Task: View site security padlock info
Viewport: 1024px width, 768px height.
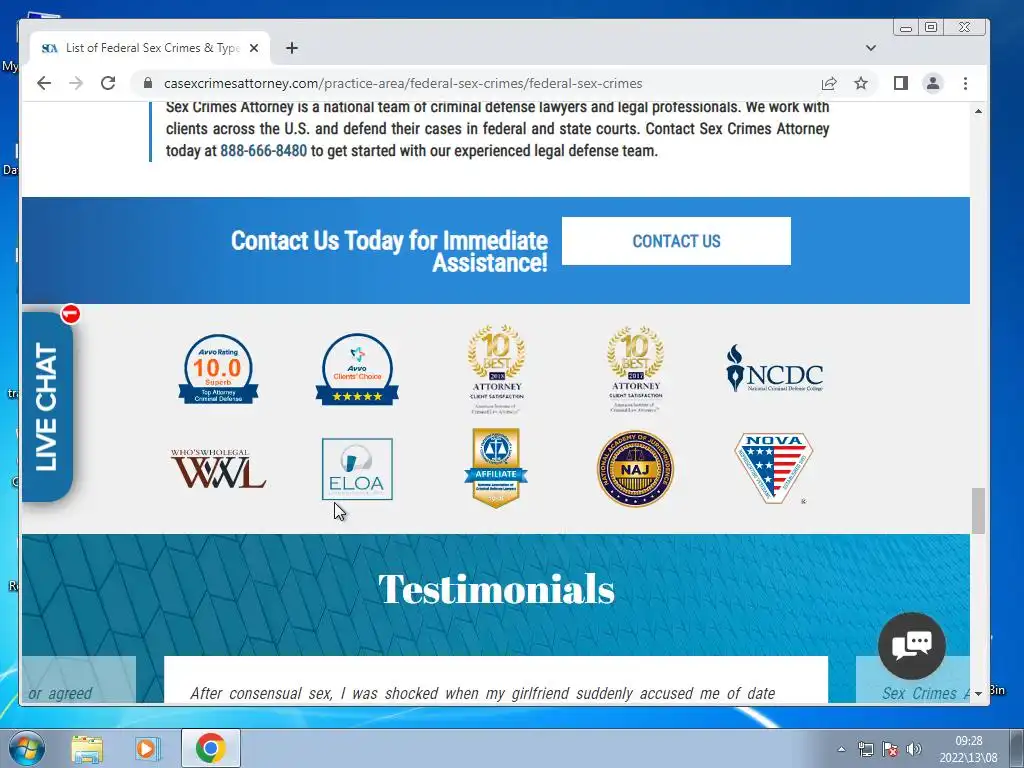Action: coord(148,84)
